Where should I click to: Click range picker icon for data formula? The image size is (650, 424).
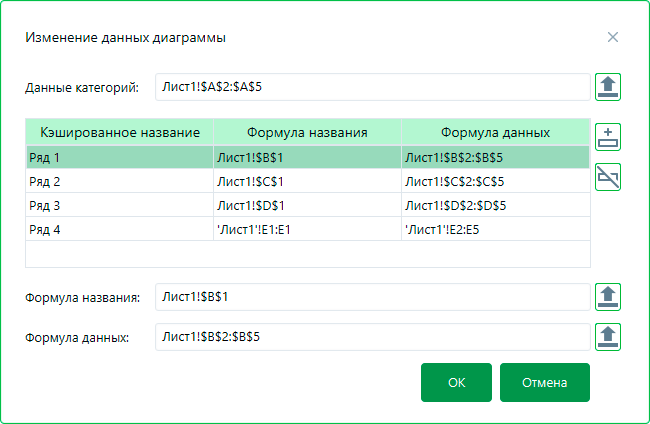[x=608, y=337]
